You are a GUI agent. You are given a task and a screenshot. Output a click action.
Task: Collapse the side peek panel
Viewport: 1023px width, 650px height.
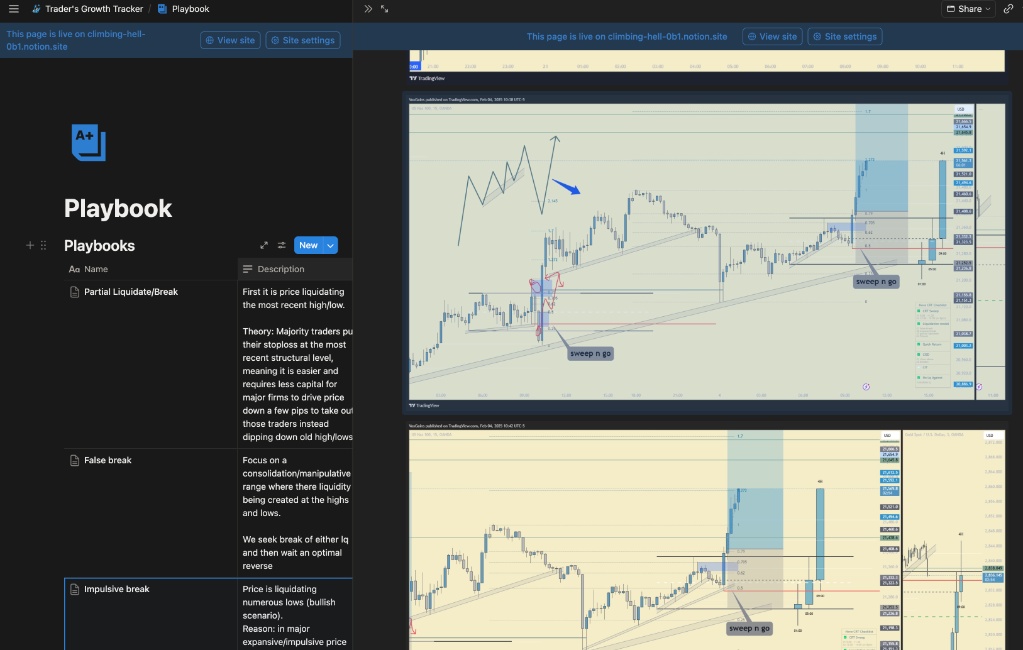point(368,8)
